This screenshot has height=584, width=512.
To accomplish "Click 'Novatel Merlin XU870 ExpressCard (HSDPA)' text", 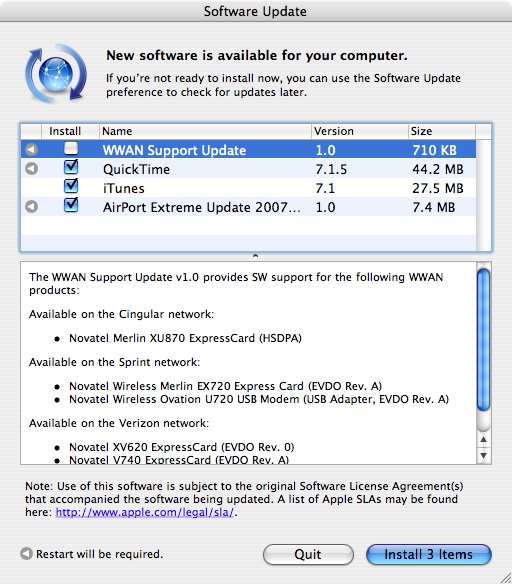I will [185, 338].
